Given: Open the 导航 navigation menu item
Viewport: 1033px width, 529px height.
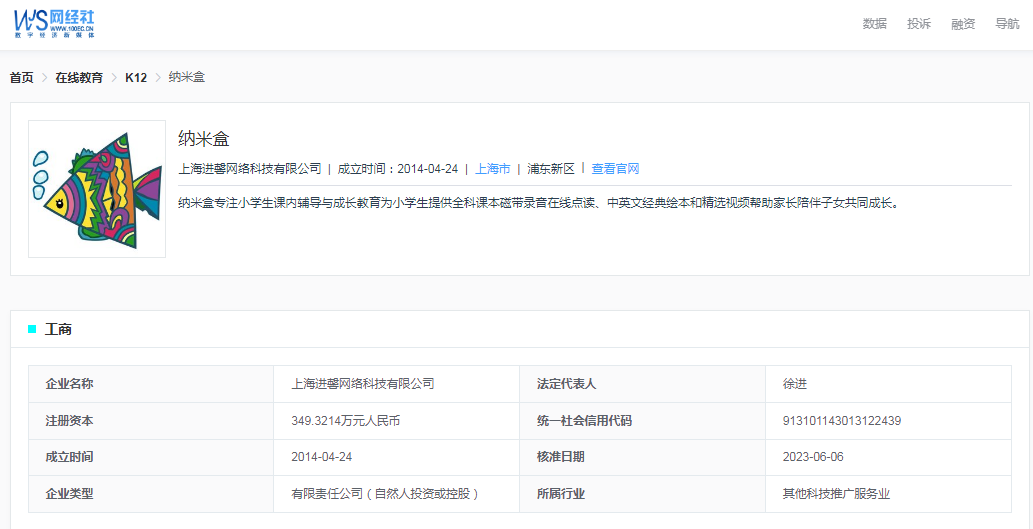Looking at the screenshot, I should [x=1007, y=24].
